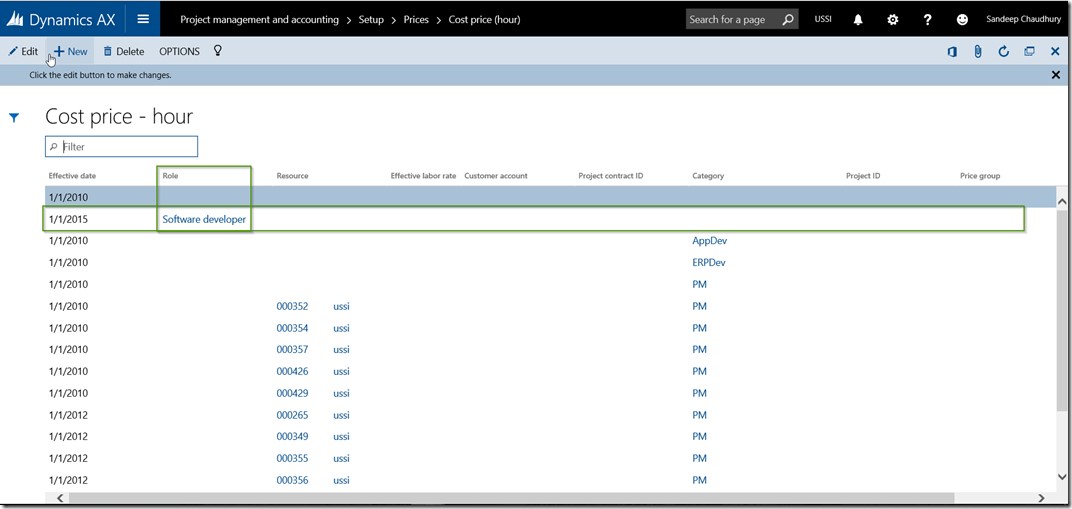Open in Office app icon
The height and width of the screenshot is (509, 1072).
point(952,51)
